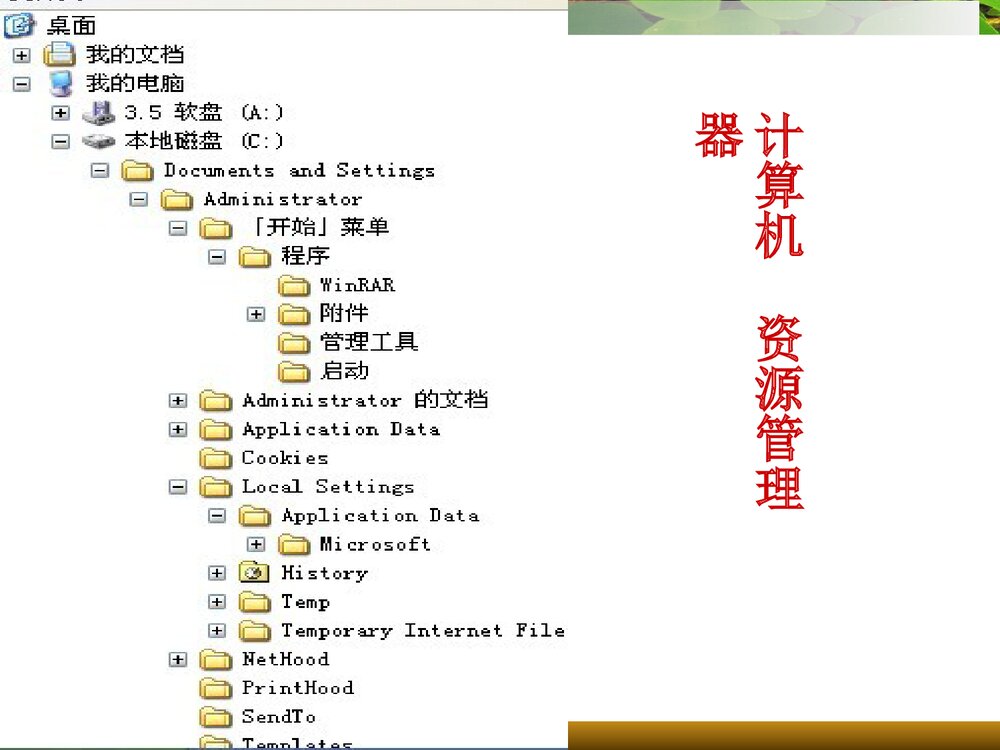This screenshot has height=750, width=1000.
Task: Expand the 附件 folder node
Action: coord(256,313)
